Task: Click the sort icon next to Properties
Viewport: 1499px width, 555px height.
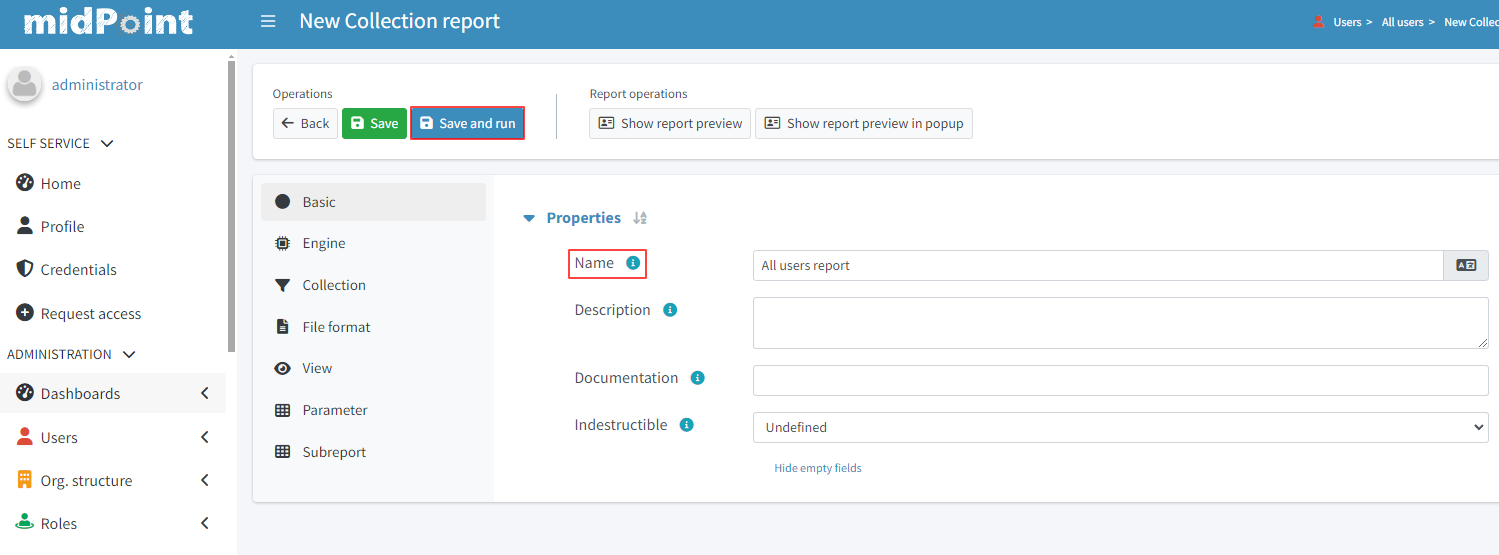Action: tap(640, 218)
